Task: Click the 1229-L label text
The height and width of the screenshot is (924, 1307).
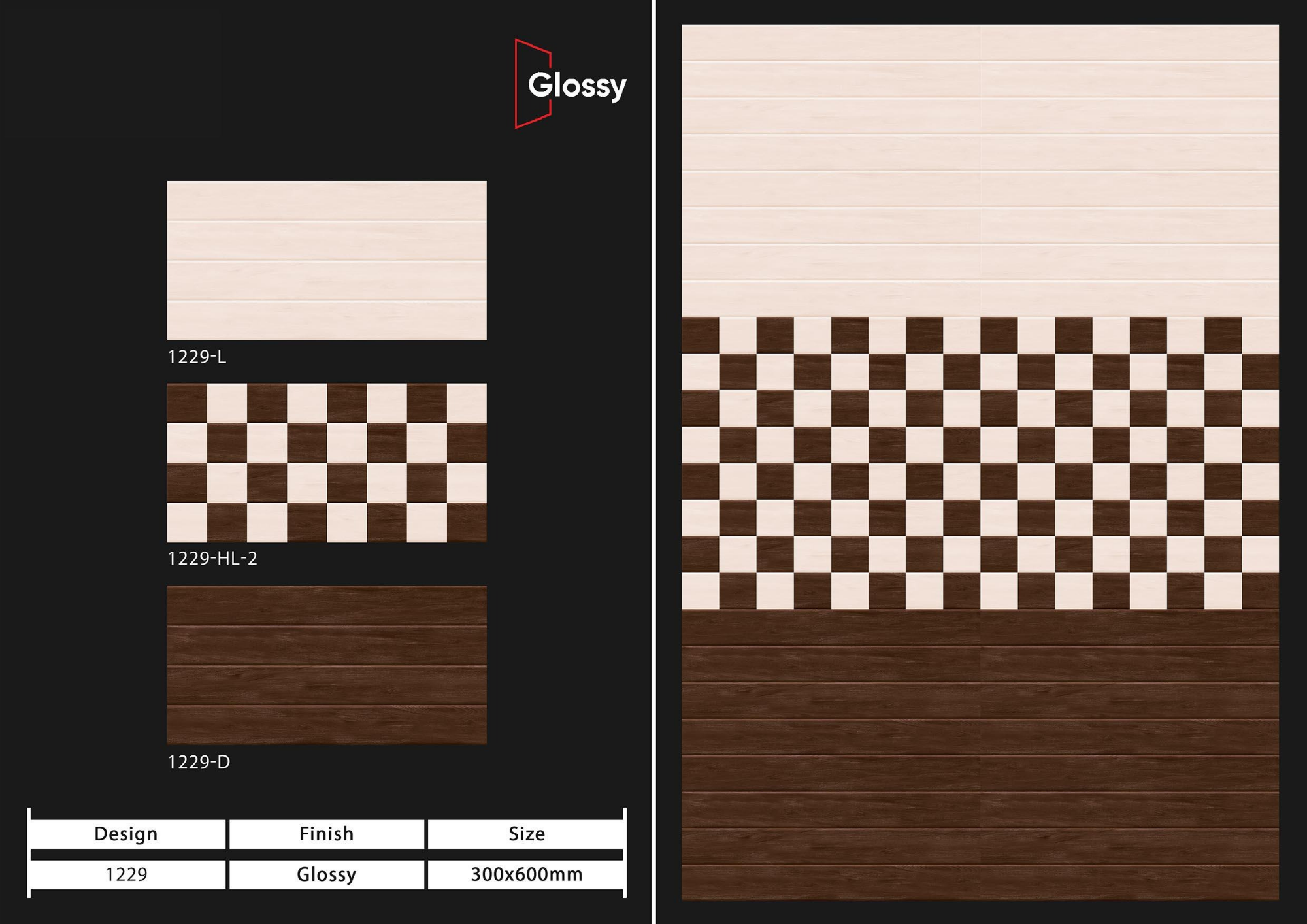Action: coord(197,357)
